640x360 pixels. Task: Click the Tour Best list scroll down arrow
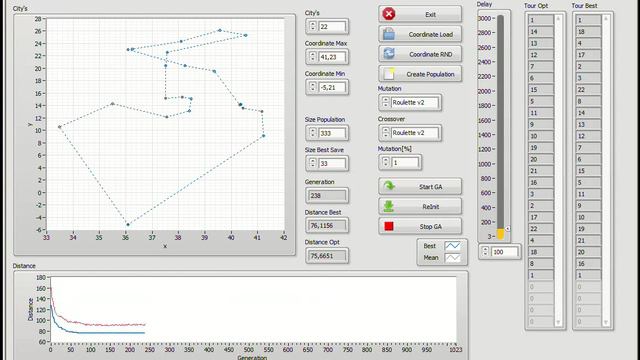pos(606,322)
